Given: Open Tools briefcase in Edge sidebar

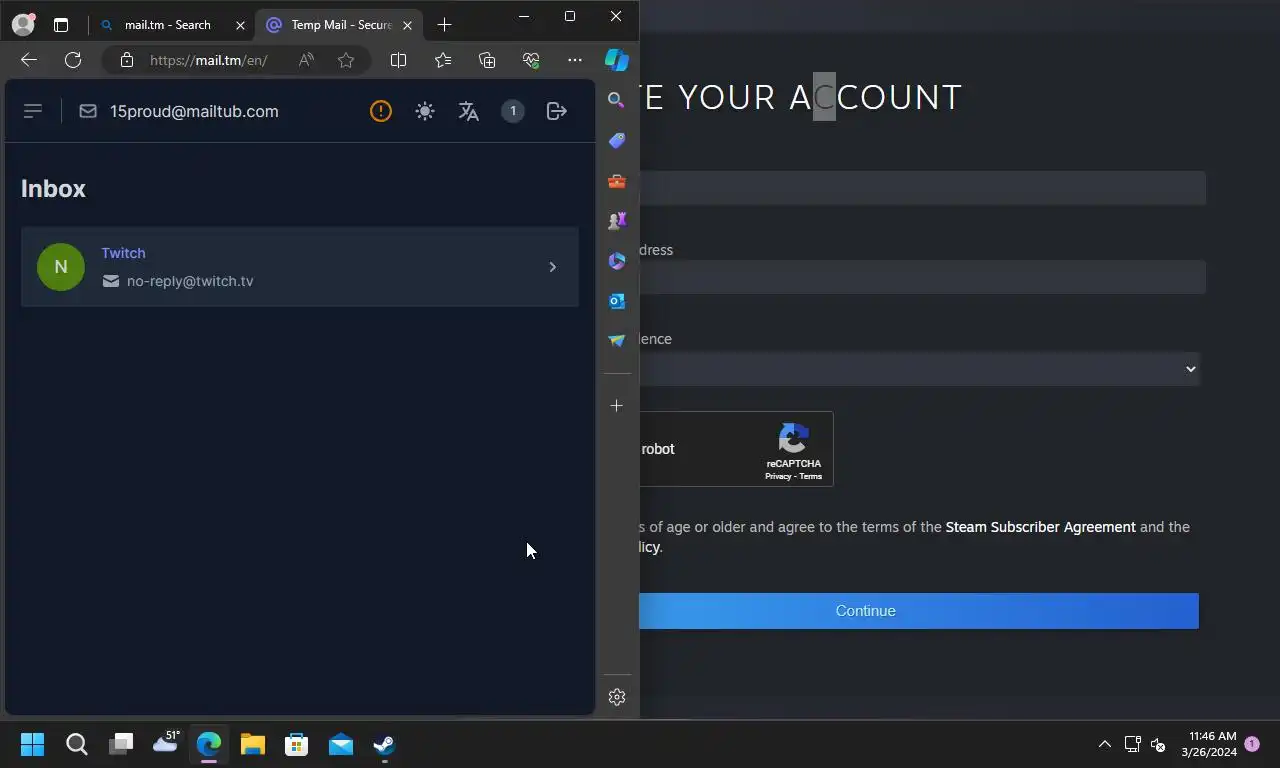Looking at the screenshot, I should coord(617,181).
